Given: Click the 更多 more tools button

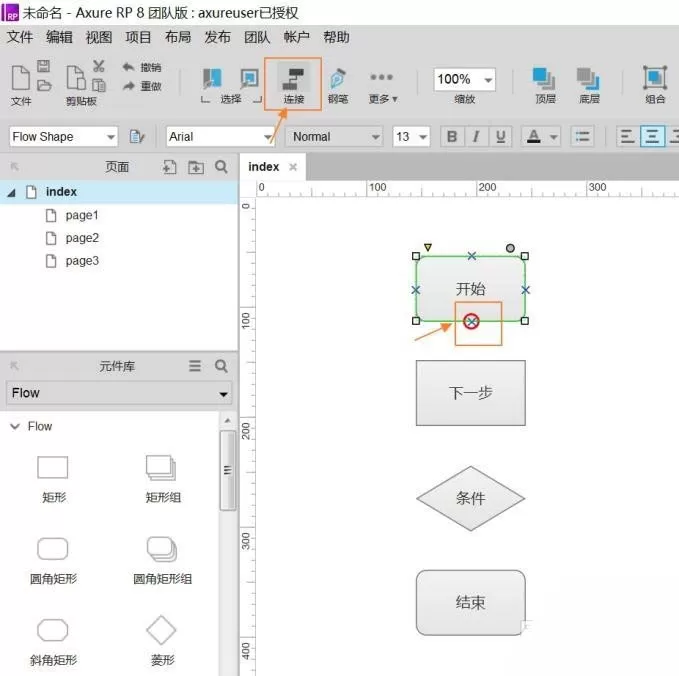Looking at the screenshot, I should [x=382, y=86].
